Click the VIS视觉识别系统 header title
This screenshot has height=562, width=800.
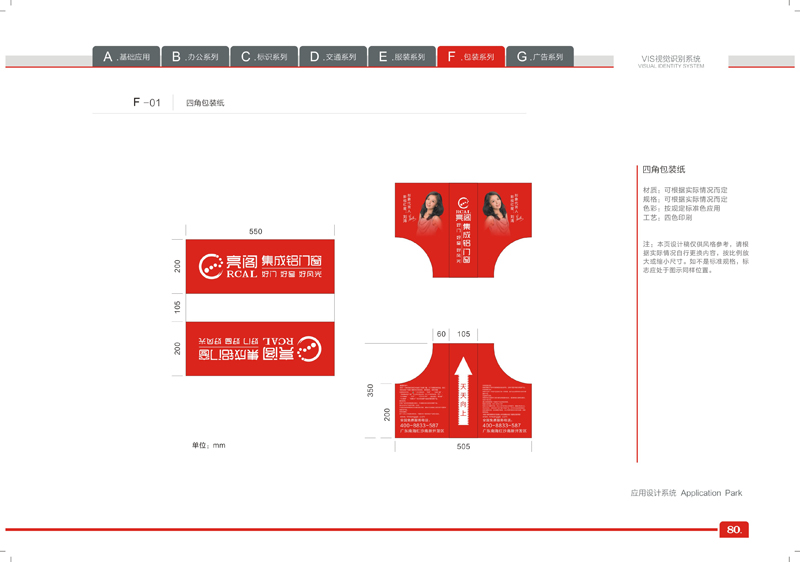click(x=671, y=59)
